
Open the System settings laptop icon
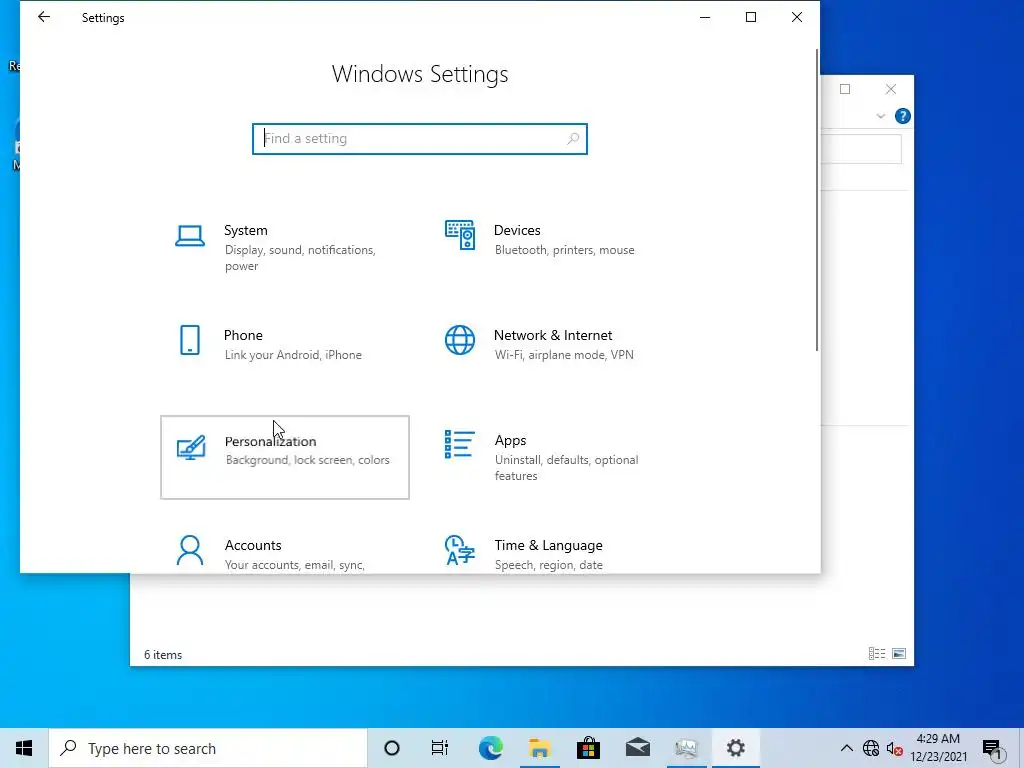190,236
